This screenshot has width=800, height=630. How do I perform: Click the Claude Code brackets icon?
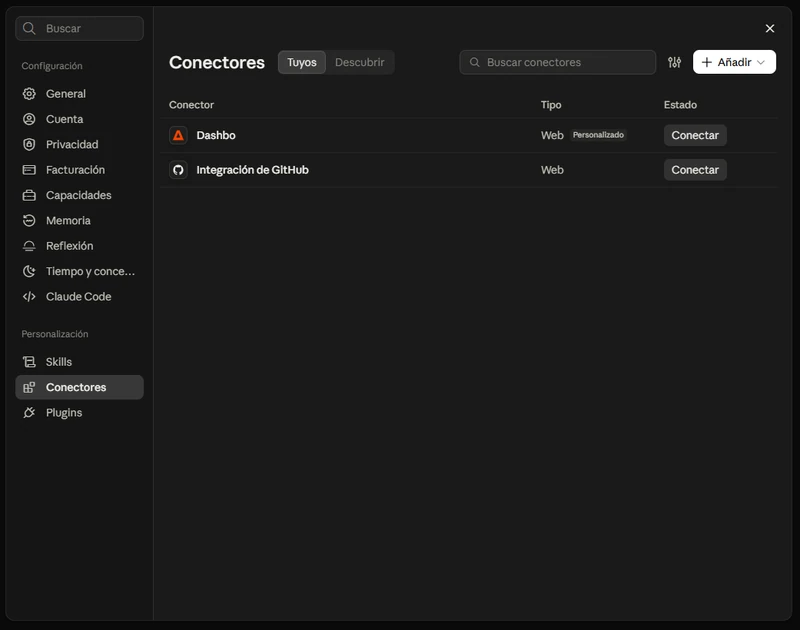pyautogui.click(x=29, y=296)
